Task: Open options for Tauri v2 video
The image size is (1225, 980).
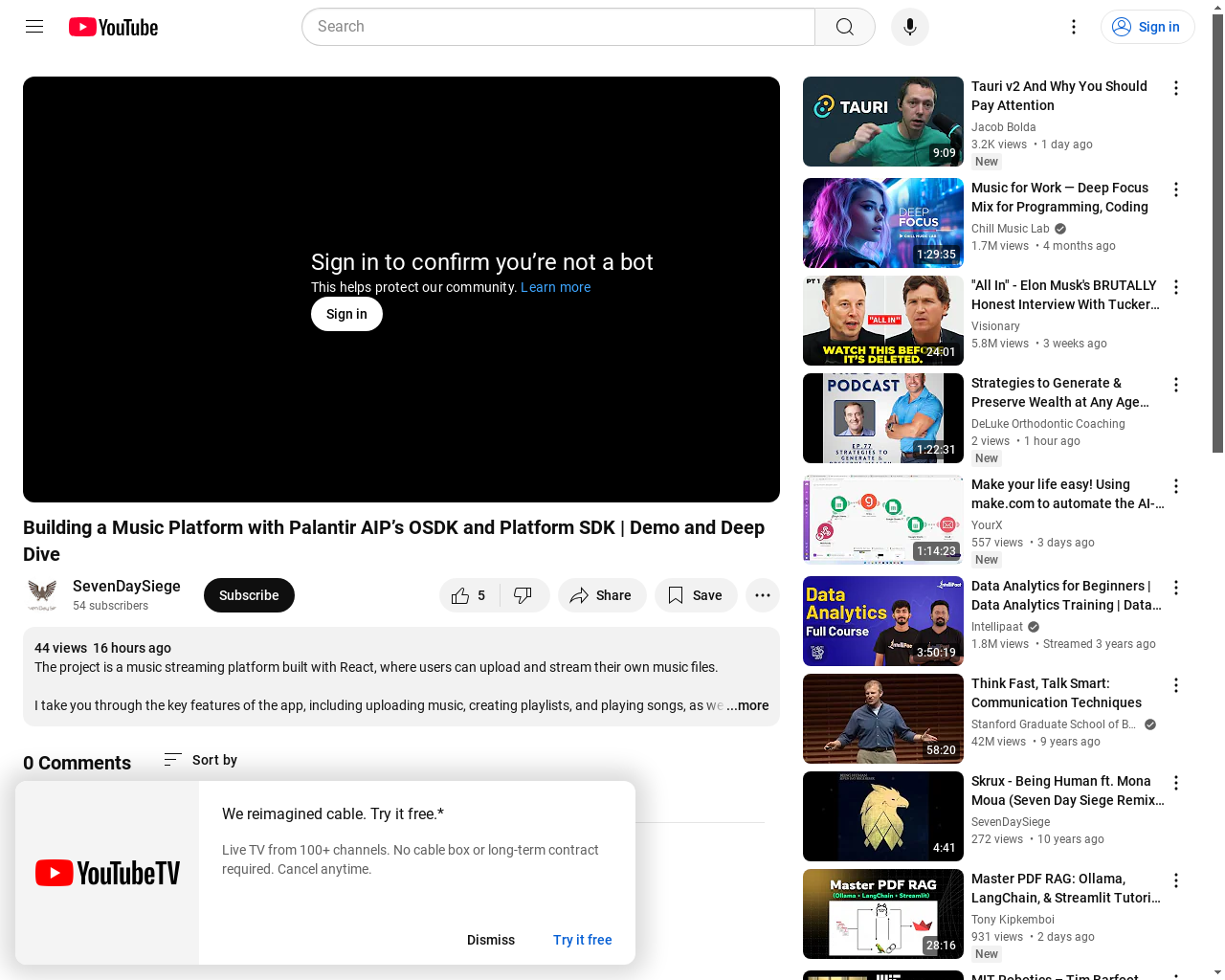Action: (1176, 88)
